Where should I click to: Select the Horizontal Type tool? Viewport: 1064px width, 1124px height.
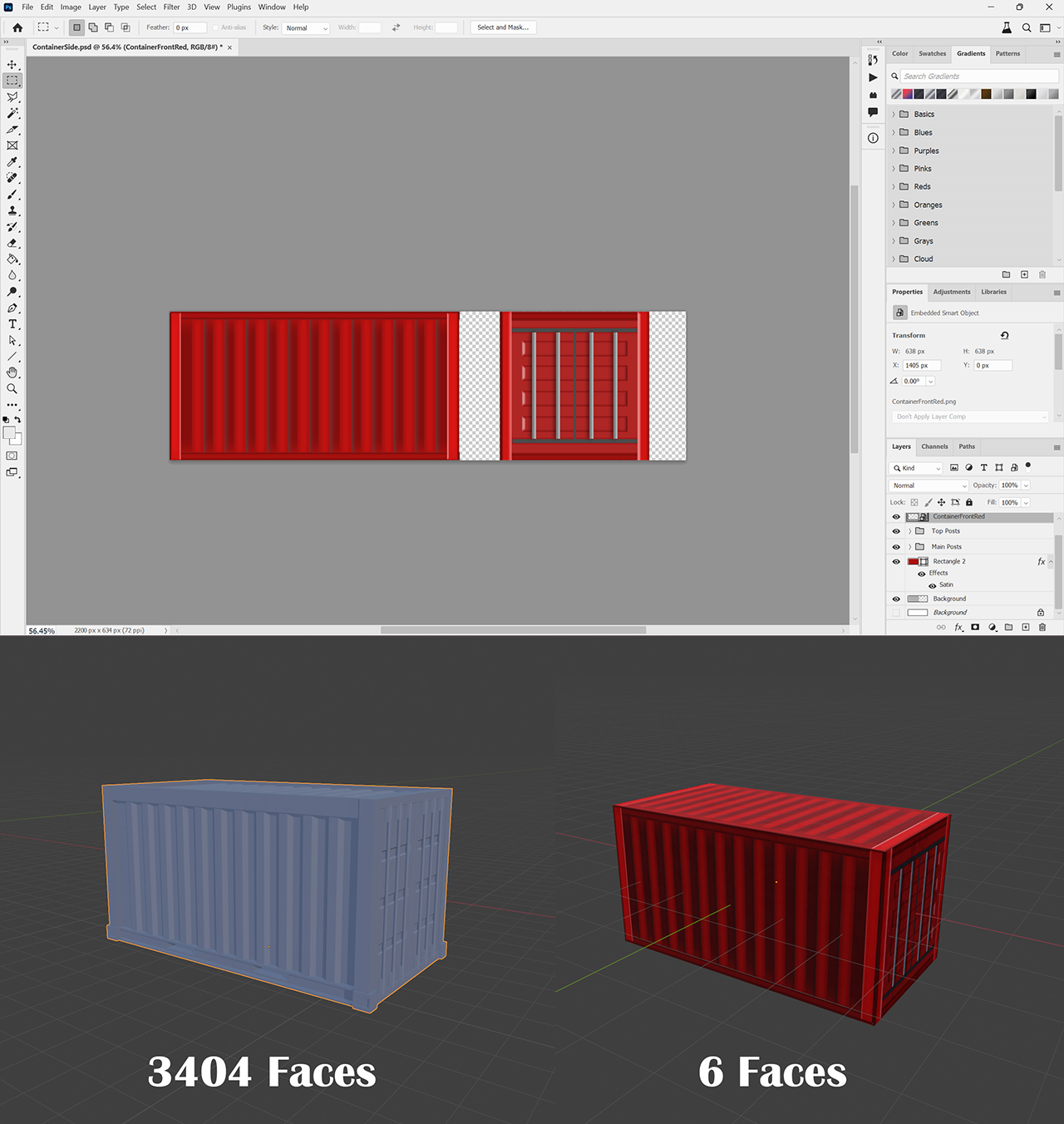[12, 324]
